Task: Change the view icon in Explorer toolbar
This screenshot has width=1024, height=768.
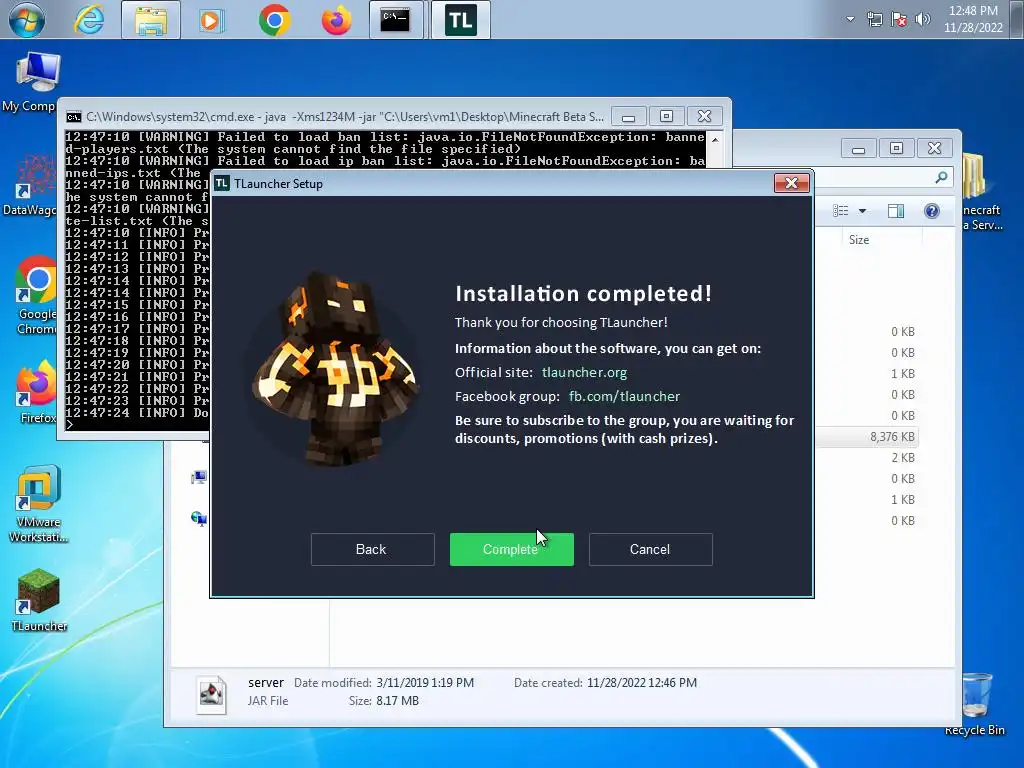Action: pyautogui.click(x=840, y=211)
